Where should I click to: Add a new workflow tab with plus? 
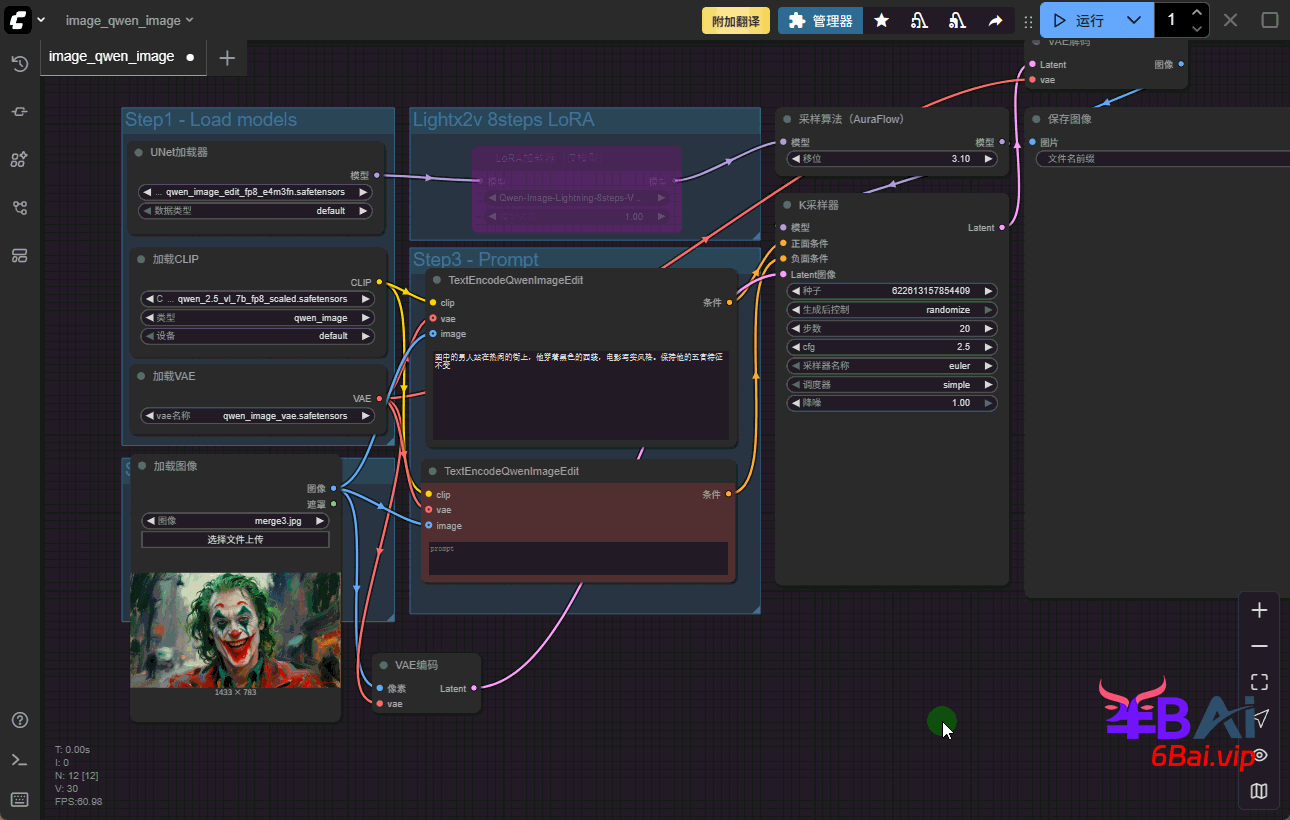[x=227, y=58]
